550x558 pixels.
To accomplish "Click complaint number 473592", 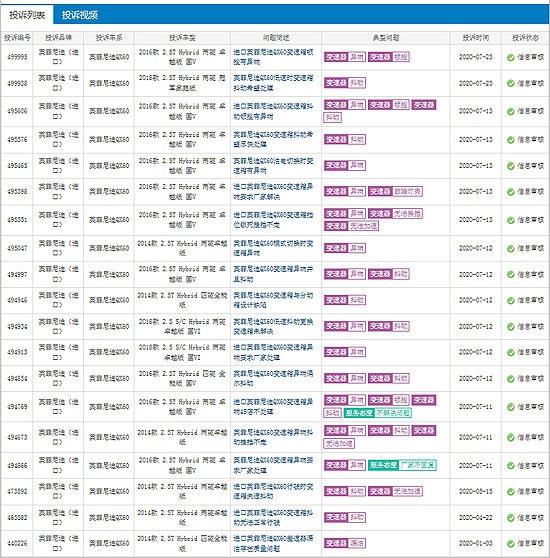I will tap(17, 491).
